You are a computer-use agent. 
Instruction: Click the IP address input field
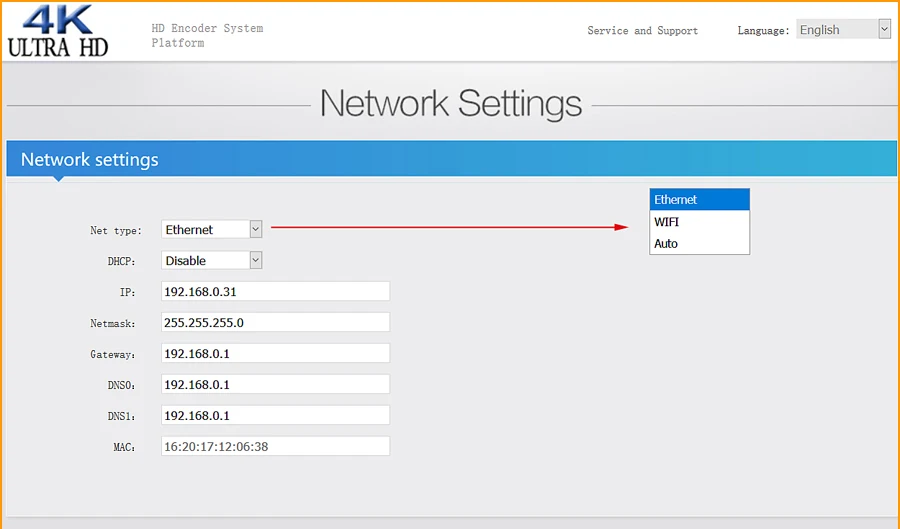pos(276,291)
